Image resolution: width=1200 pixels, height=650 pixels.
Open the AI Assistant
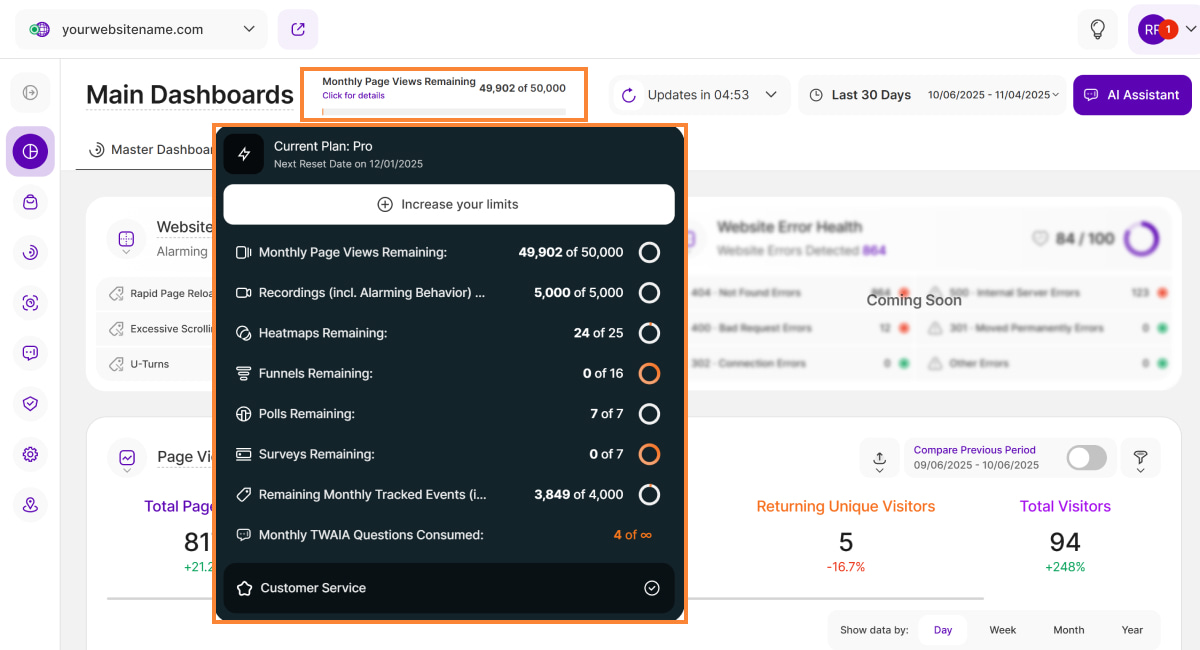coord(1132,95)
